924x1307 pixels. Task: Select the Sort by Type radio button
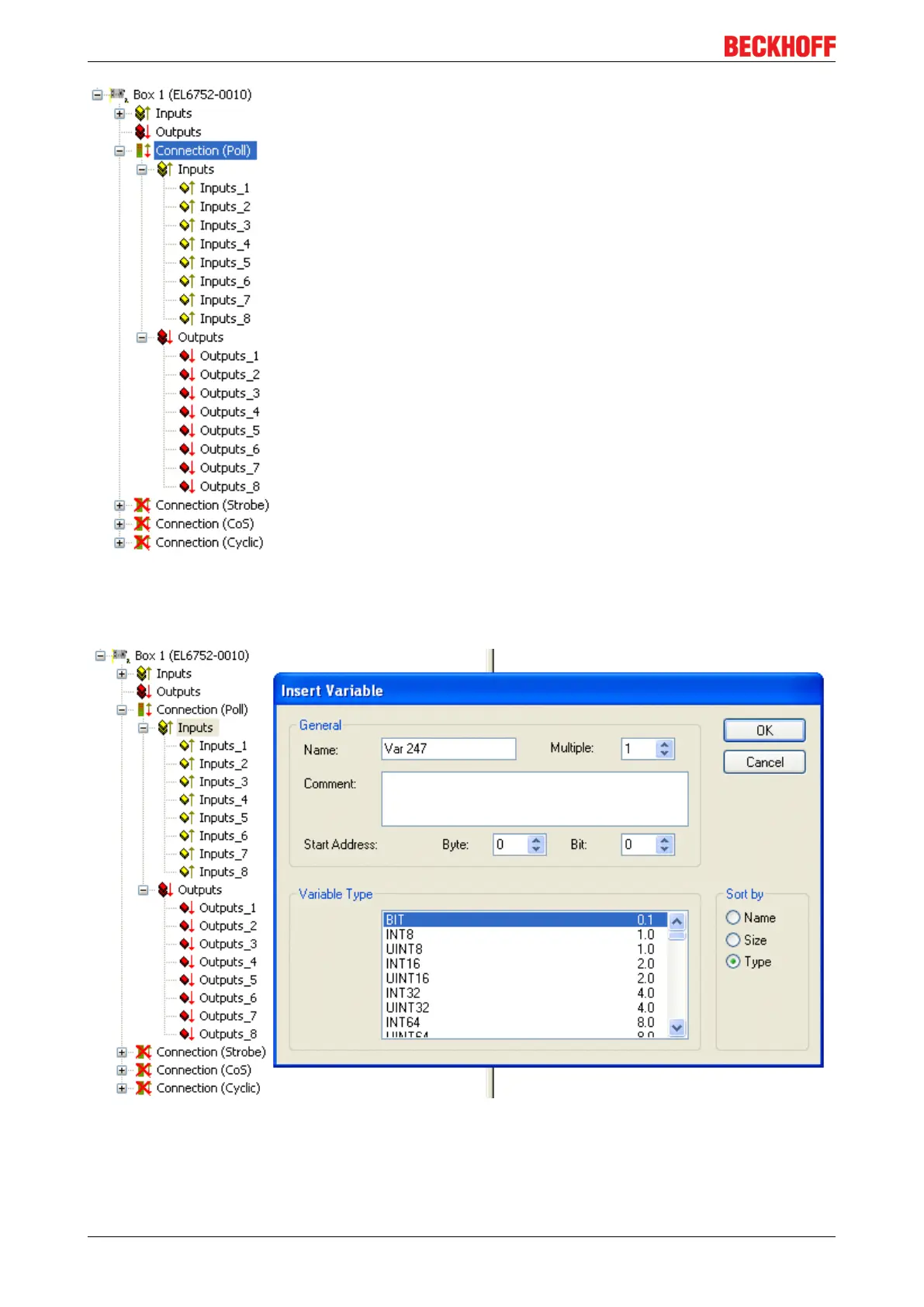coord(733,962)
